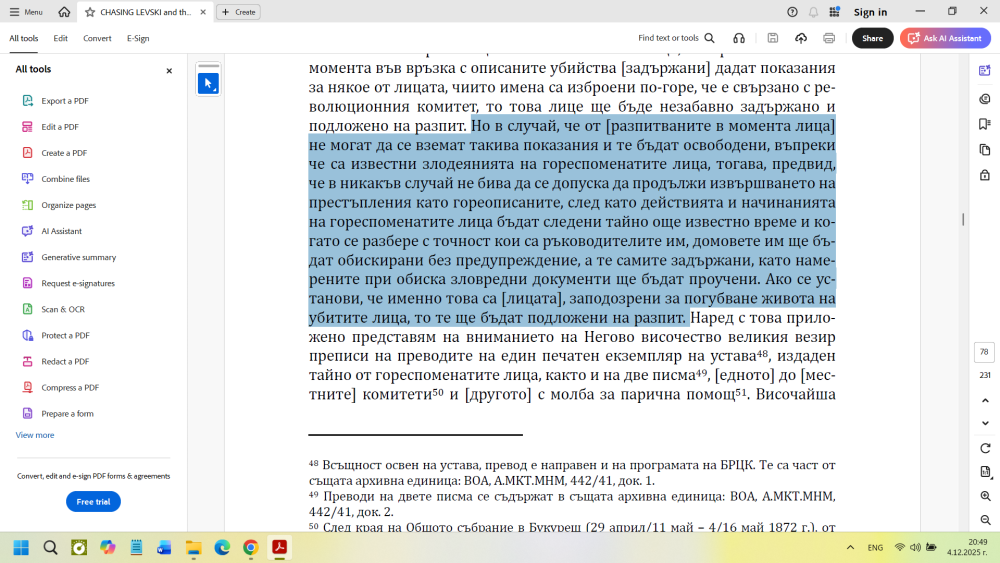Click the Ask AI Assistant button
The width and height of the screenshot is (1000, 563).
pos(945,38)
